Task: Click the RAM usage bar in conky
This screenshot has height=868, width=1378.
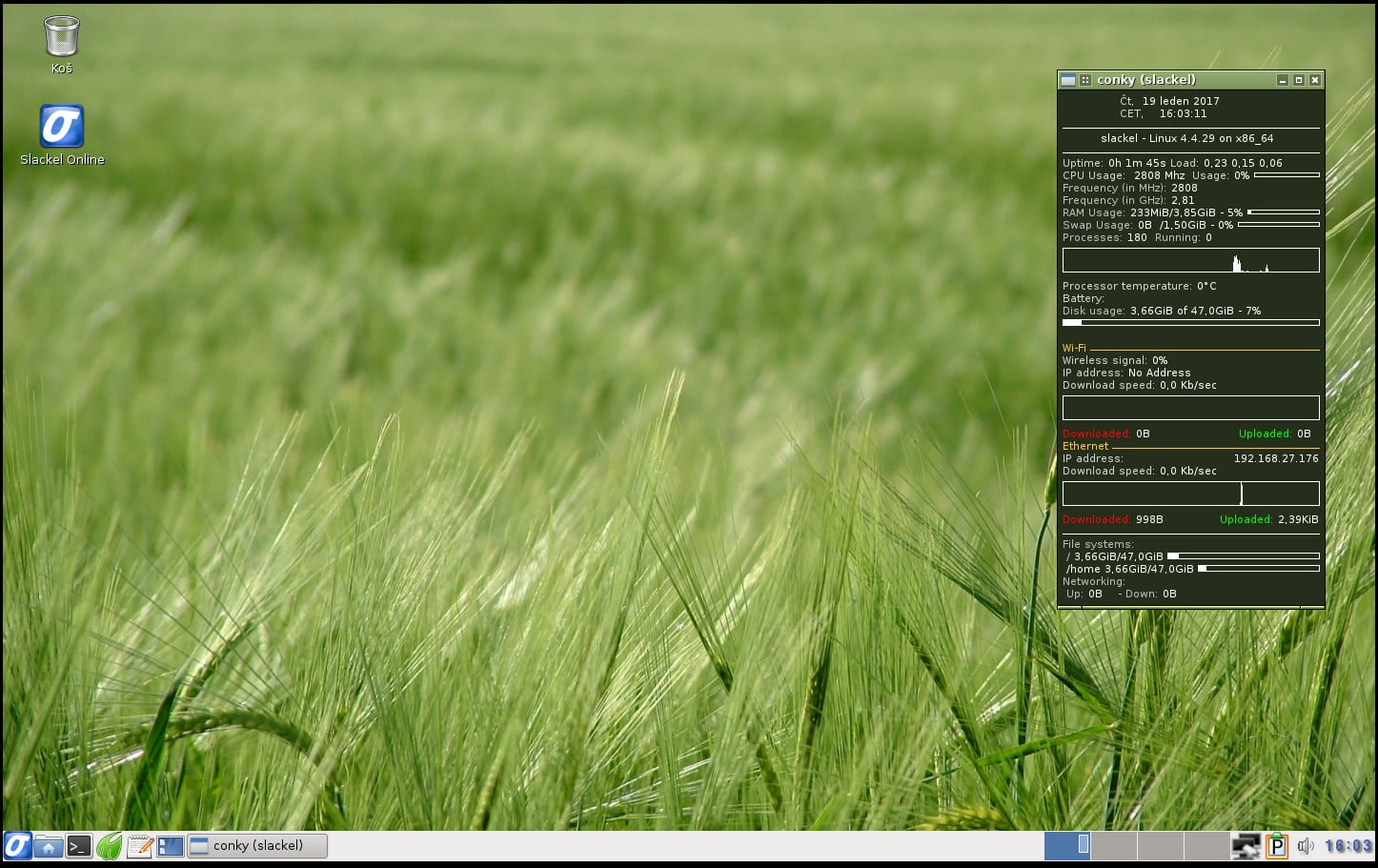Action: click(1284, 212)
